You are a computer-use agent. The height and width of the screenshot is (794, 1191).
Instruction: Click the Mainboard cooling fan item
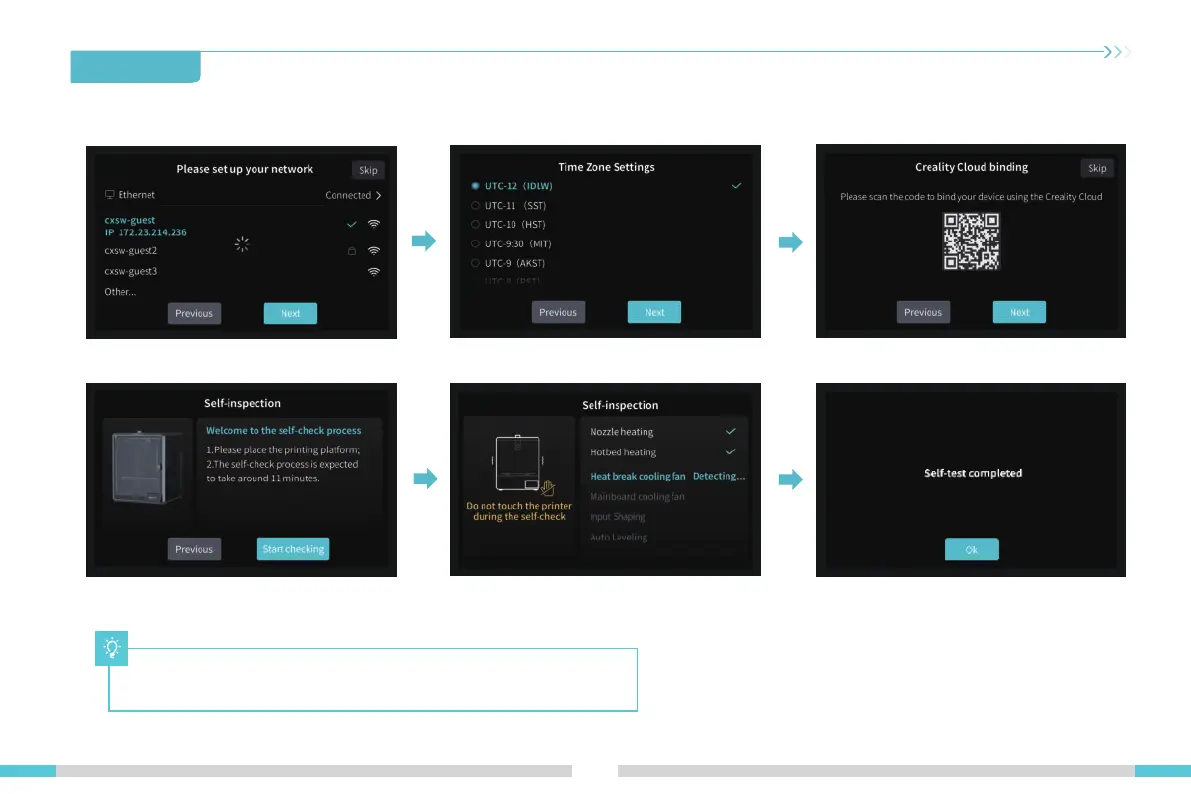point(637,497)
